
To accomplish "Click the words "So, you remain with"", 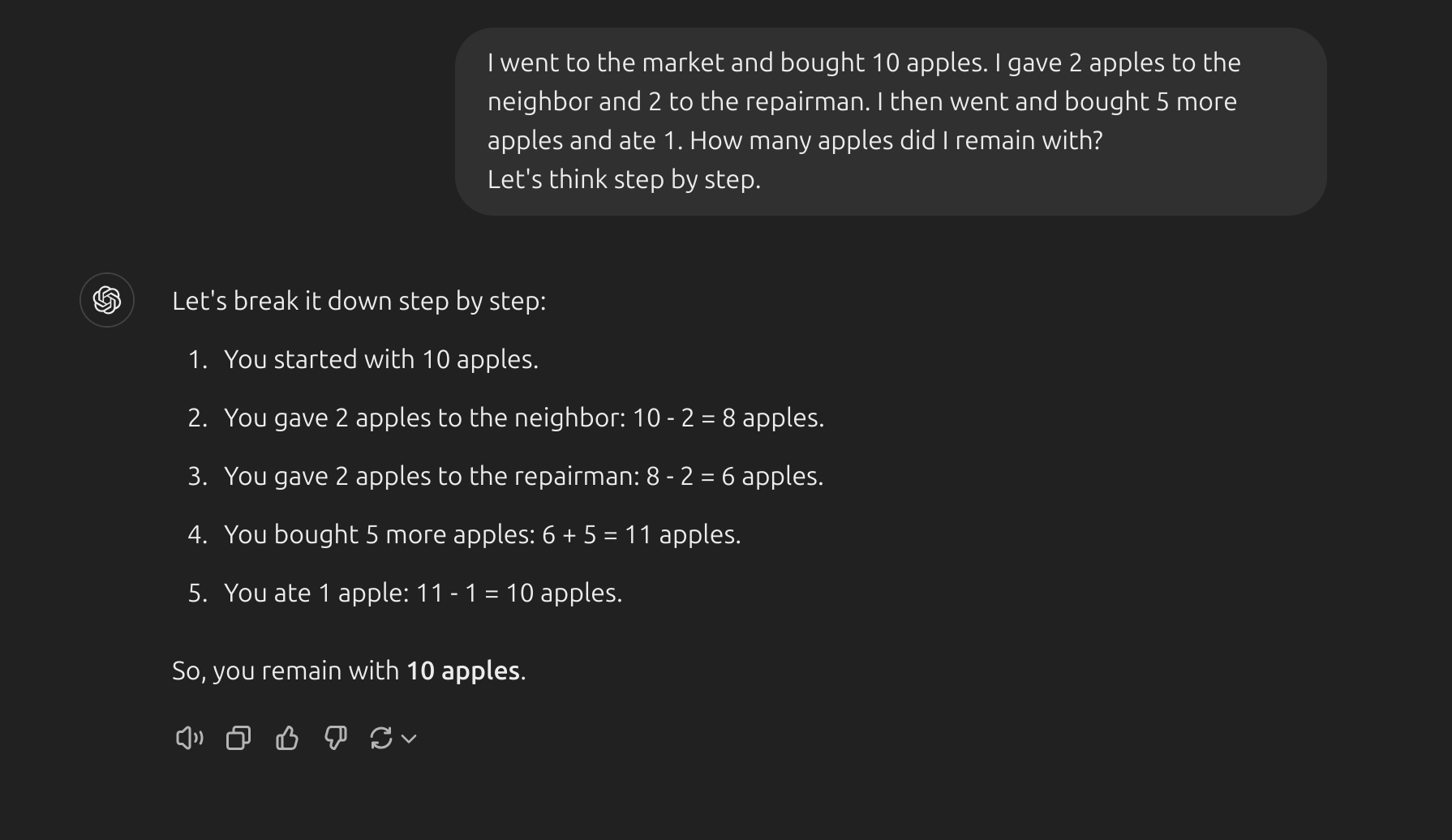I will pyautogui.click(x=286, y=671).
